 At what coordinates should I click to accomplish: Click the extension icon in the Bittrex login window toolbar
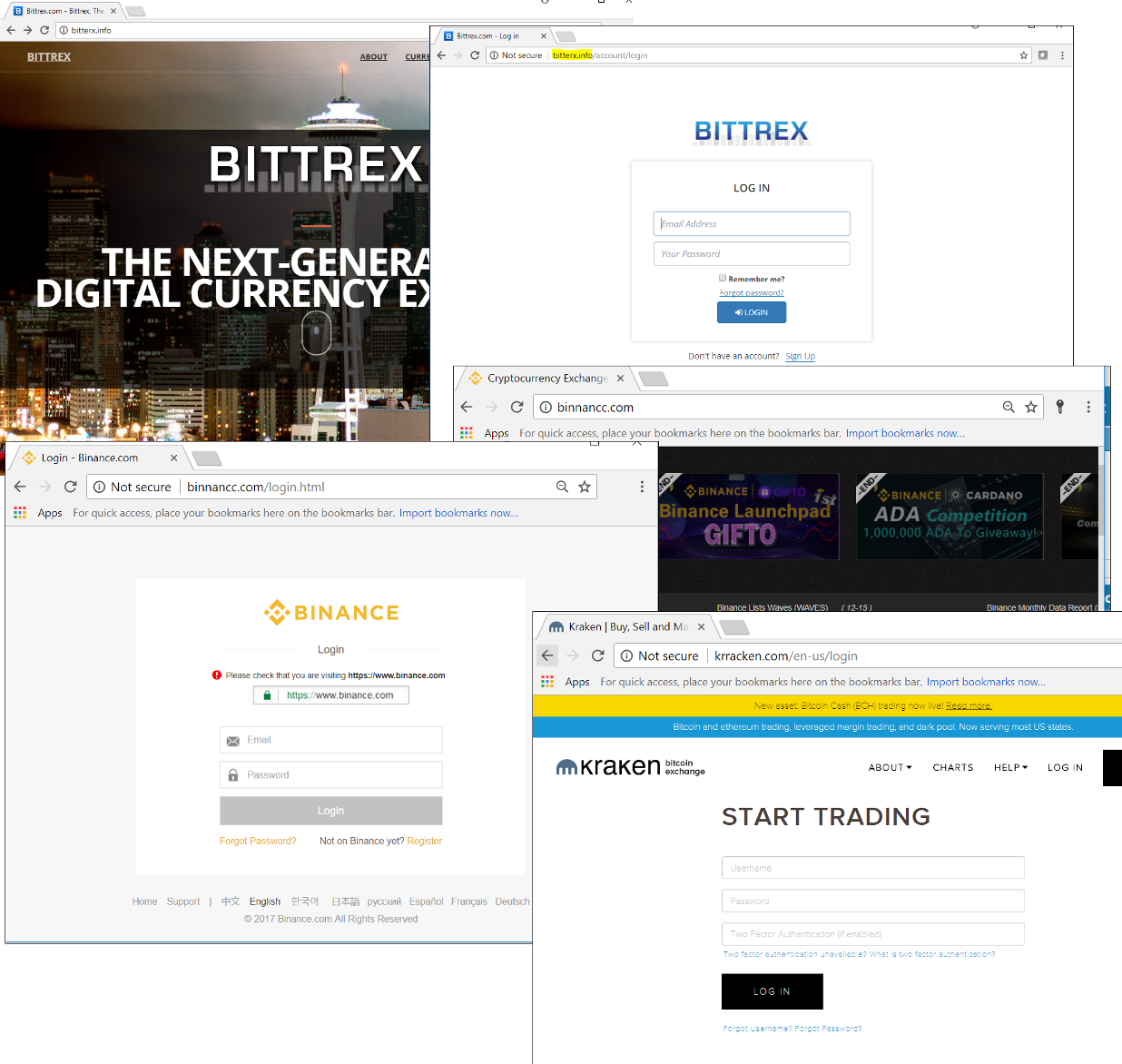1043,55
